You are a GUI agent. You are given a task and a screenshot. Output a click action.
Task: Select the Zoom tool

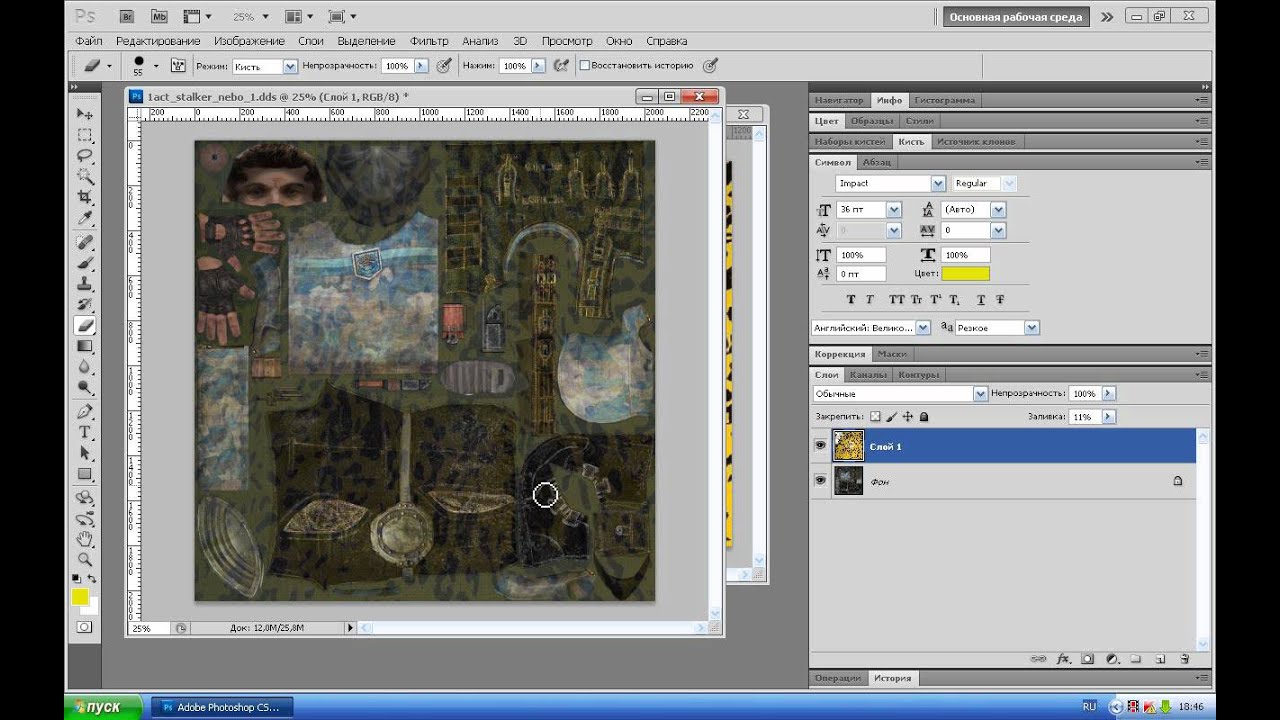85,560
